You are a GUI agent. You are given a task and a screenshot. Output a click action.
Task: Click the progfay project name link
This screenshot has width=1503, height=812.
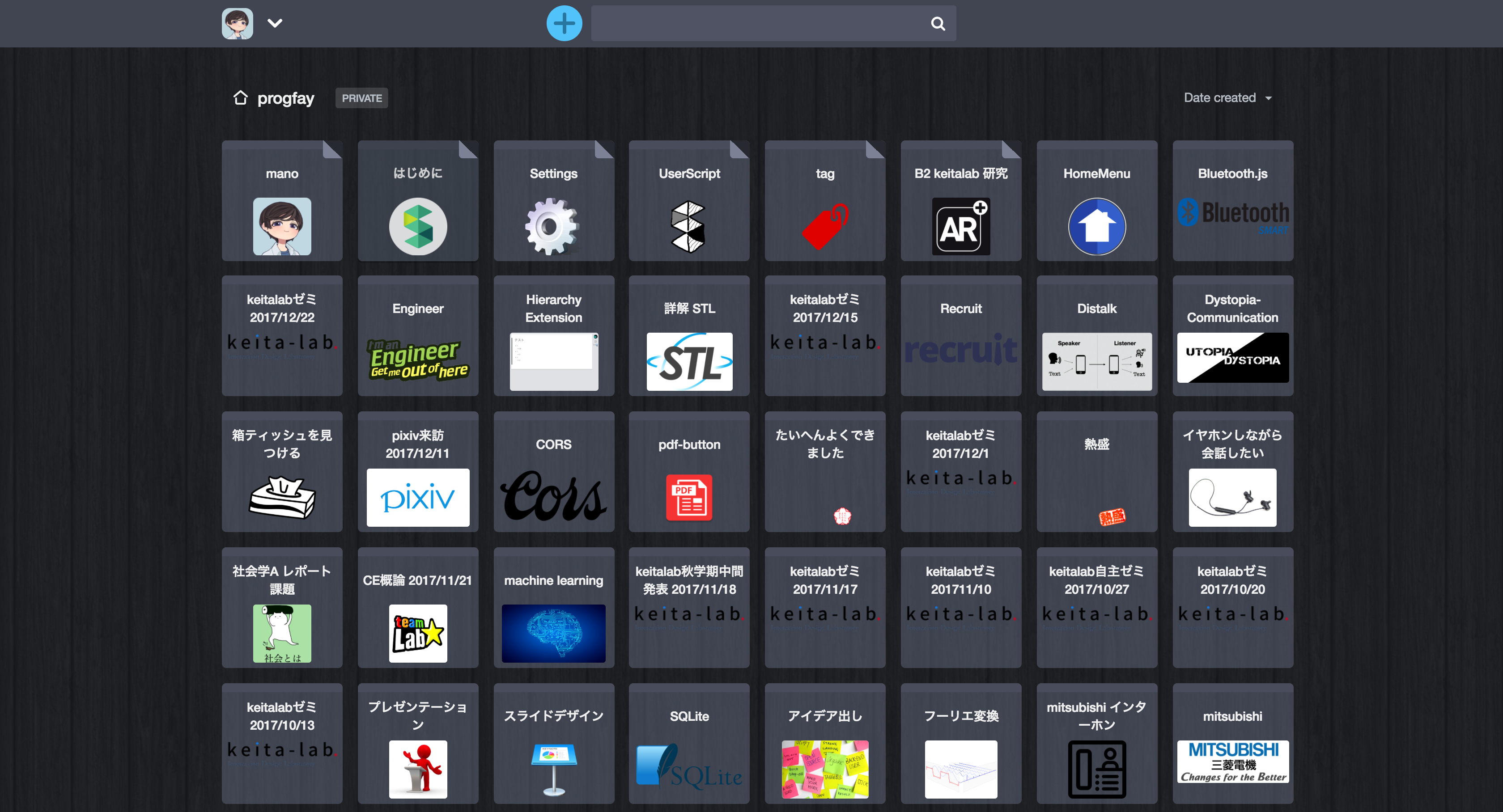tap(286, 98)
